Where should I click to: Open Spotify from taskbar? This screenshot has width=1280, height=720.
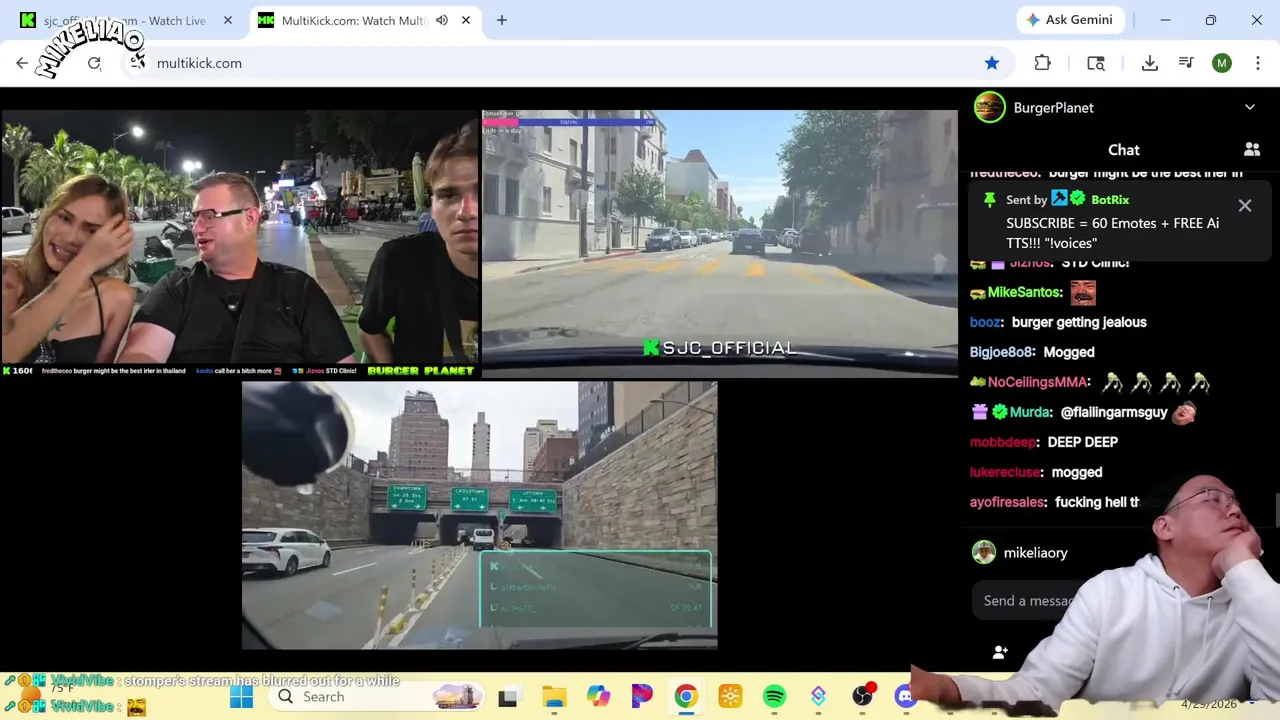point(774,697)
